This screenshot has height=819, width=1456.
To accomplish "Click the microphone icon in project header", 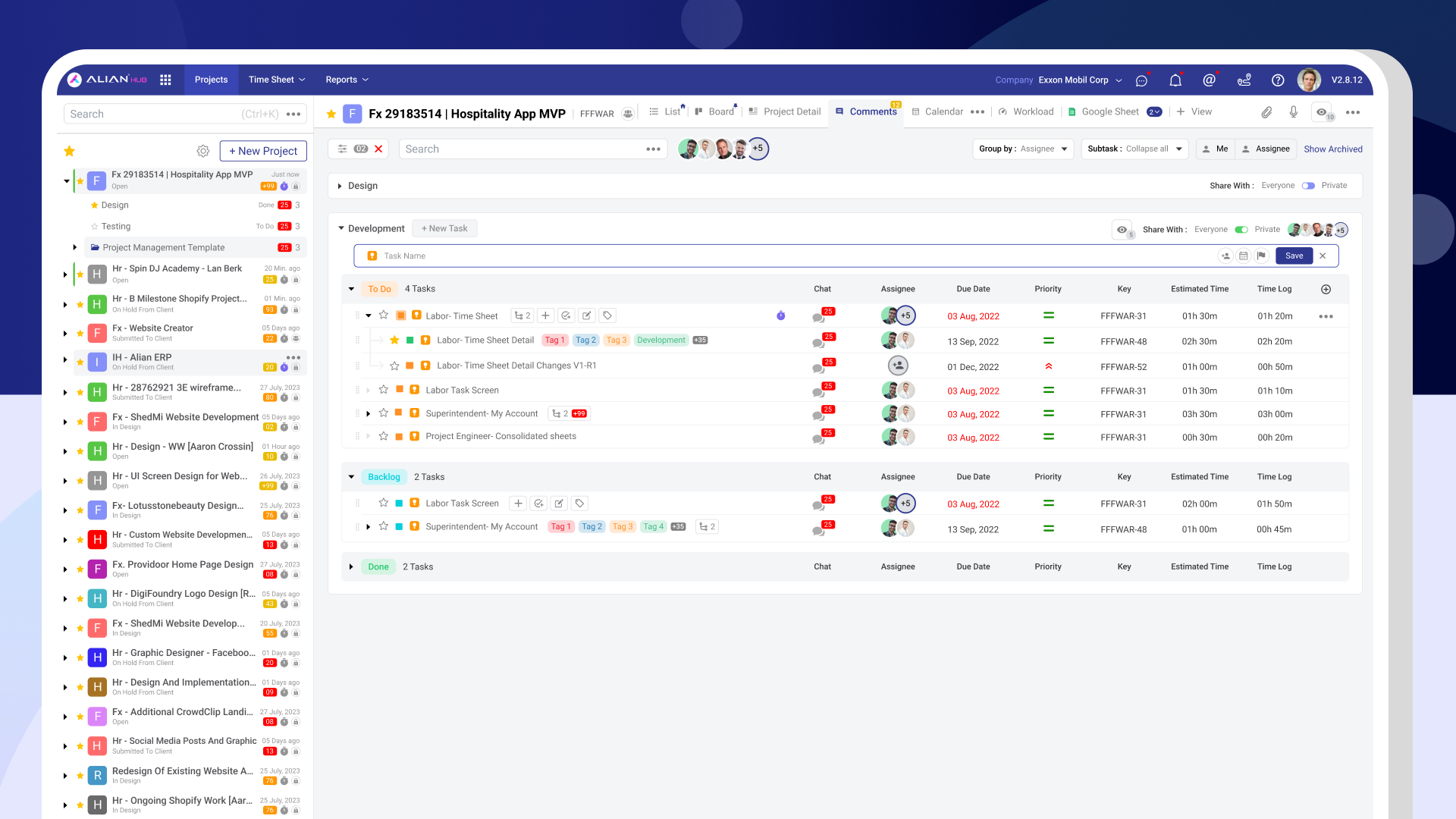I will 1293,112.
